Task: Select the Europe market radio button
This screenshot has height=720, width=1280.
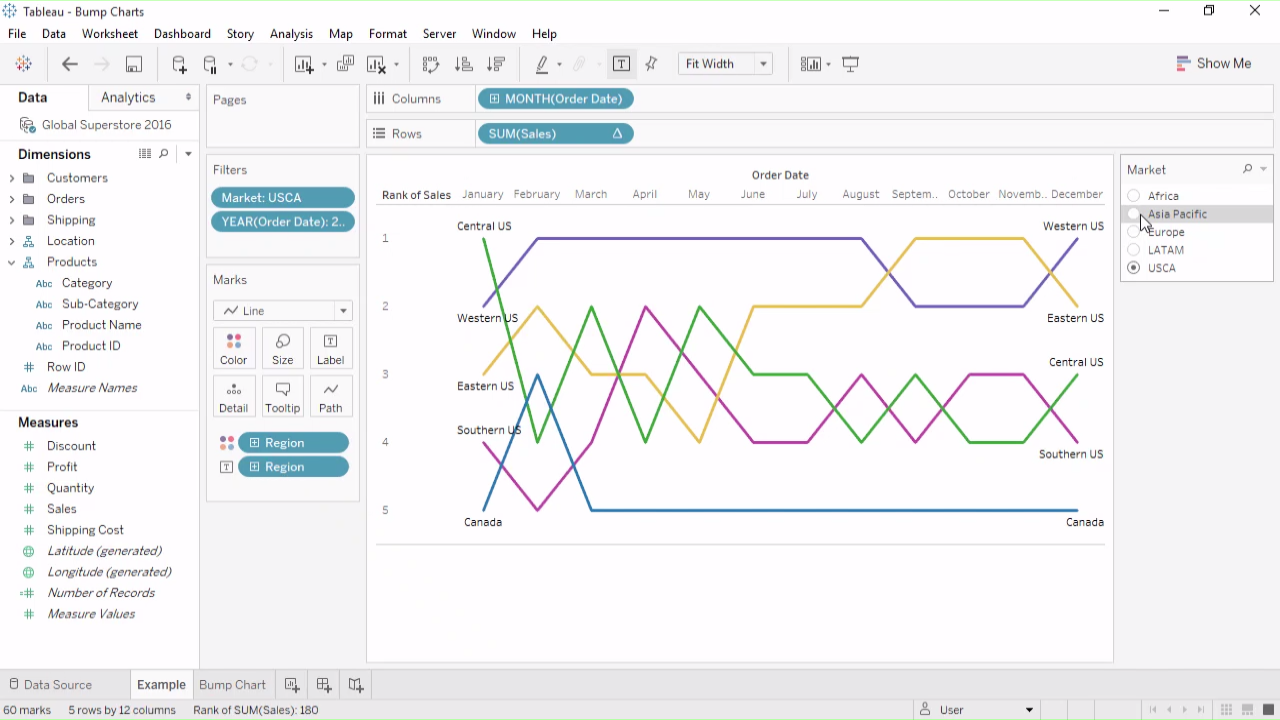Action: (x=1133, y=232)
